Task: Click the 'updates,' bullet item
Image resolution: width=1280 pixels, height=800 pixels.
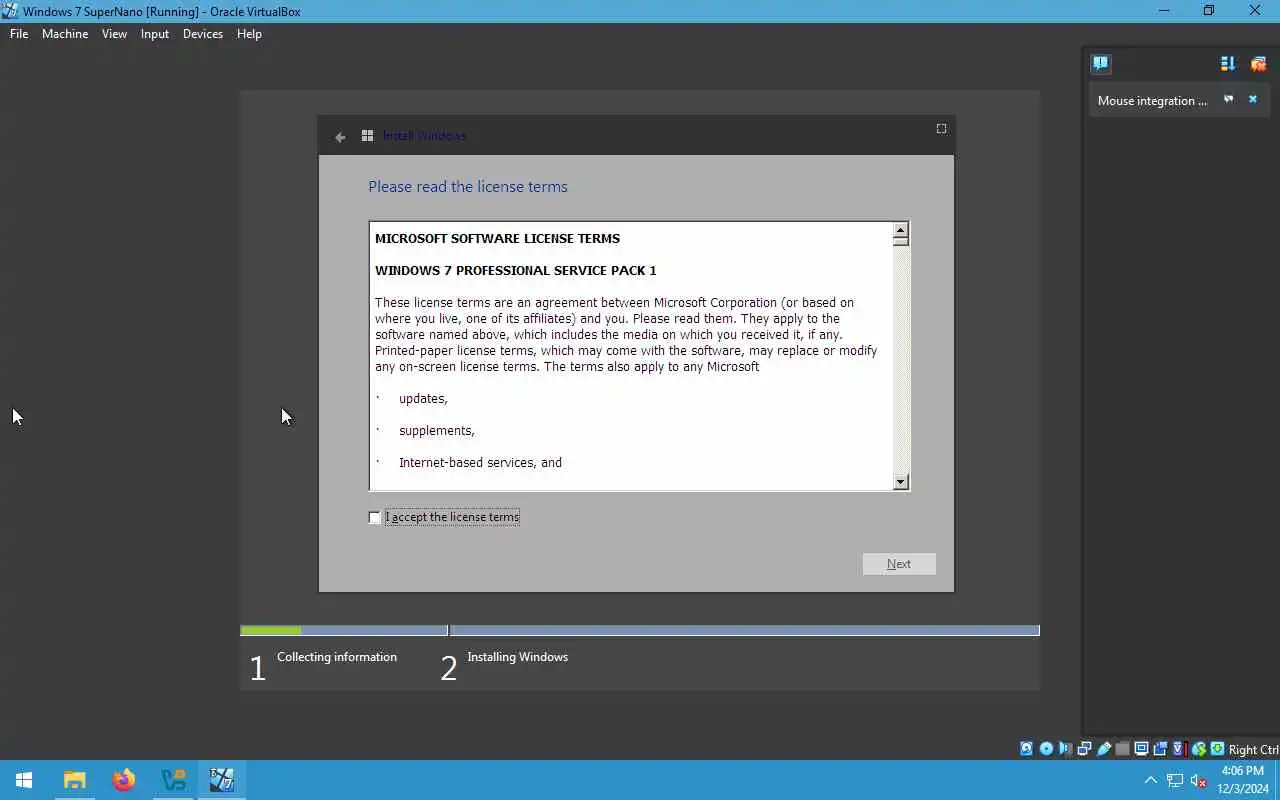Action: (423, 398)
